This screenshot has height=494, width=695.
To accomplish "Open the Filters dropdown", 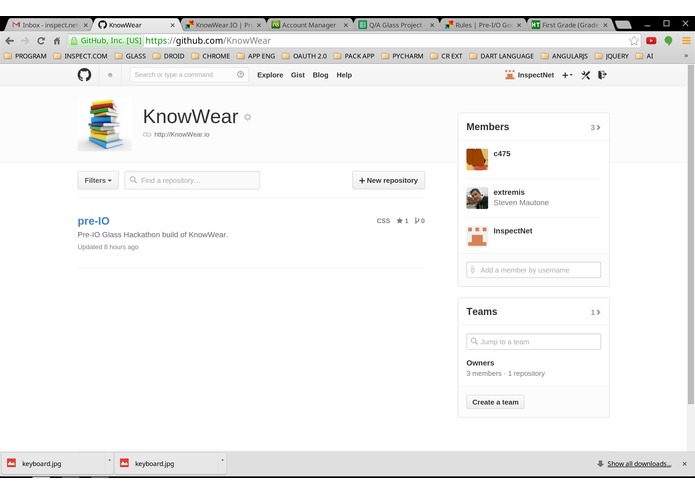I will [98, 180].
